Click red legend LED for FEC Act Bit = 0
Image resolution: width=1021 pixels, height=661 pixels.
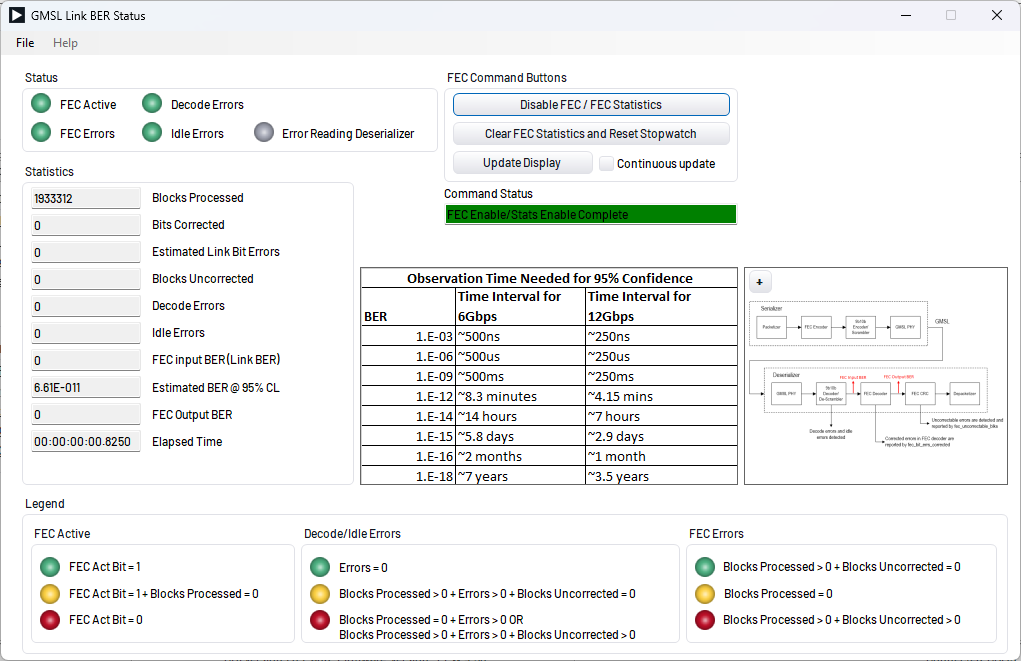click(50, 620)
